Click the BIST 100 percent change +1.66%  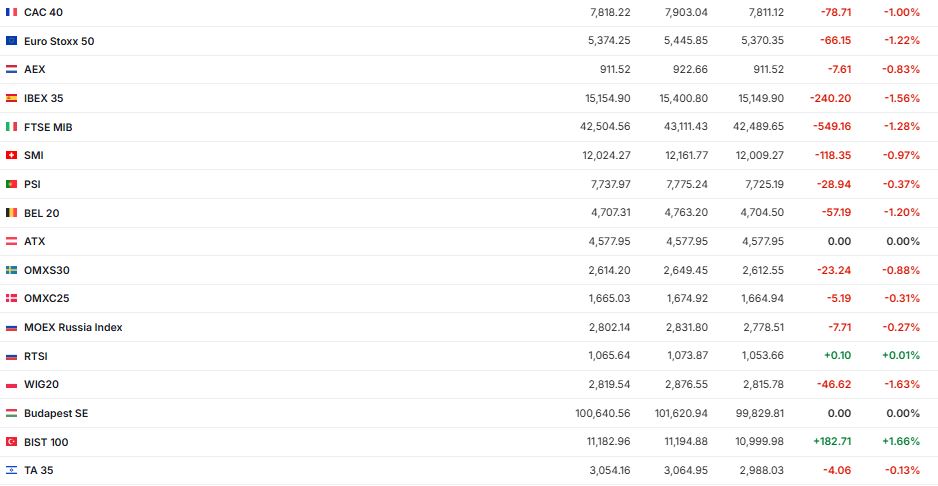899,442
